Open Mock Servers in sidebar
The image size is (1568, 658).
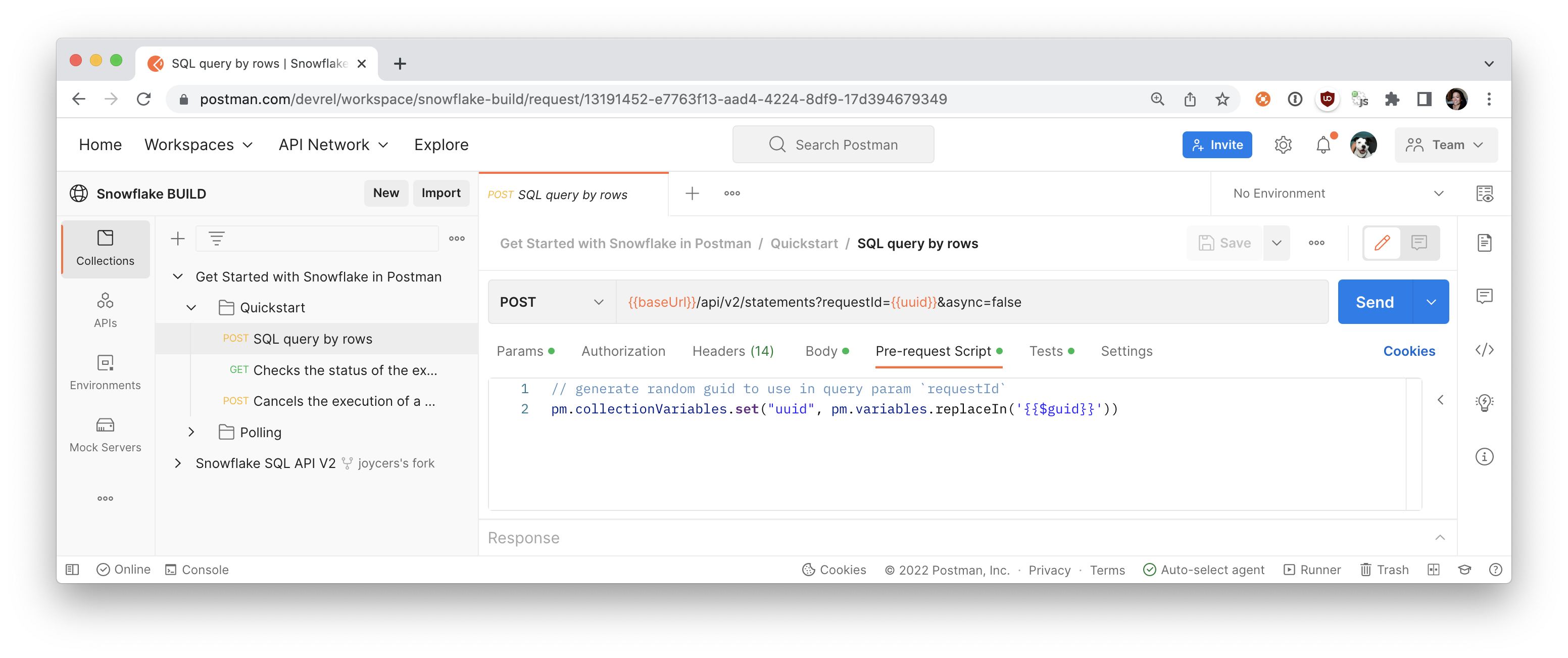pos(105,434)
